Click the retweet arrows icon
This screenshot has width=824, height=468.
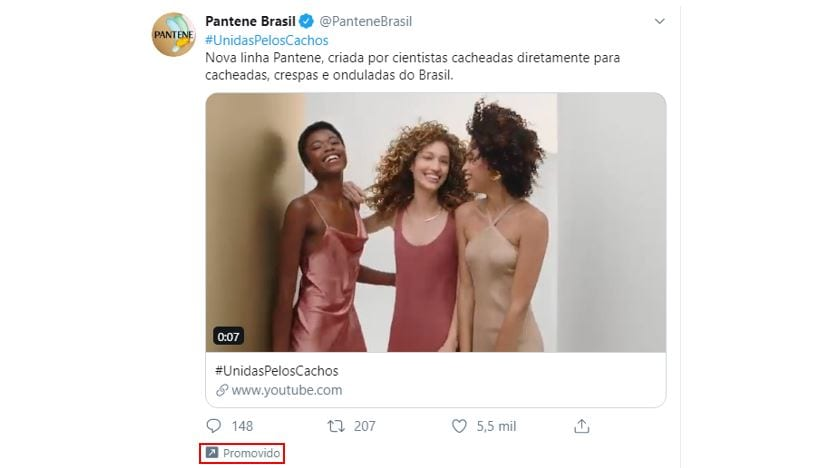(336, 426)
